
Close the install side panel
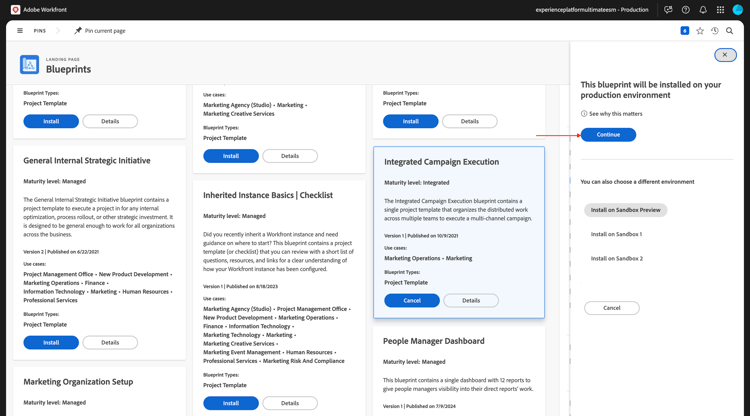point(725,55)
